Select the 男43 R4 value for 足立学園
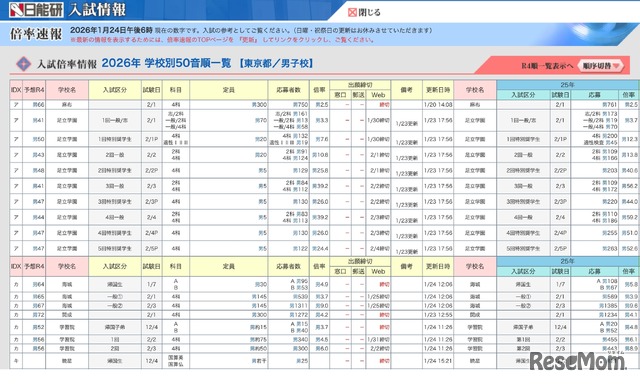 click(x=39, y=155)
